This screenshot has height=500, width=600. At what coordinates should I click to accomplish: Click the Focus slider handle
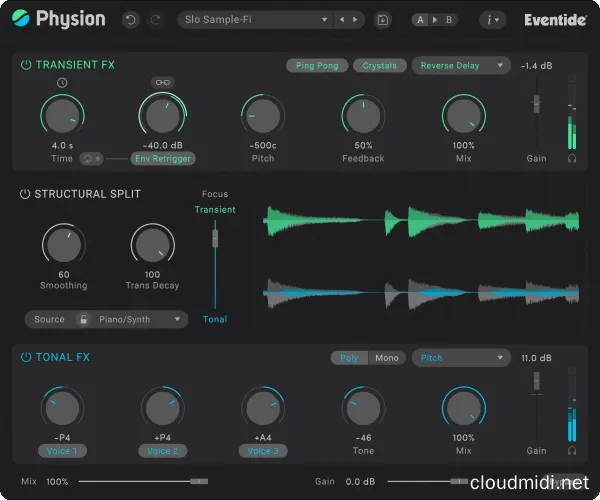(215, 238)
